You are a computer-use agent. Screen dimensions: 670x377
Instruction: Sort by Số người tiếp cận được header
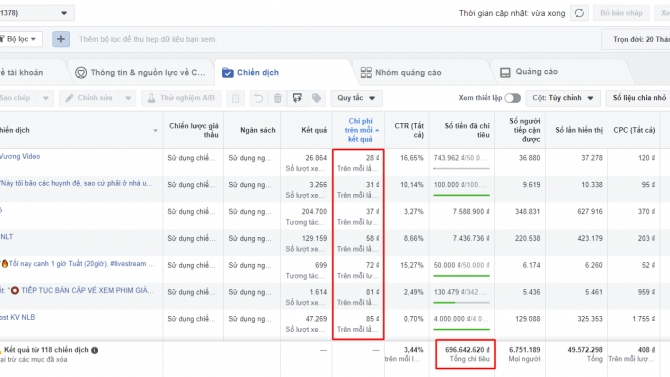coord(525,130)
